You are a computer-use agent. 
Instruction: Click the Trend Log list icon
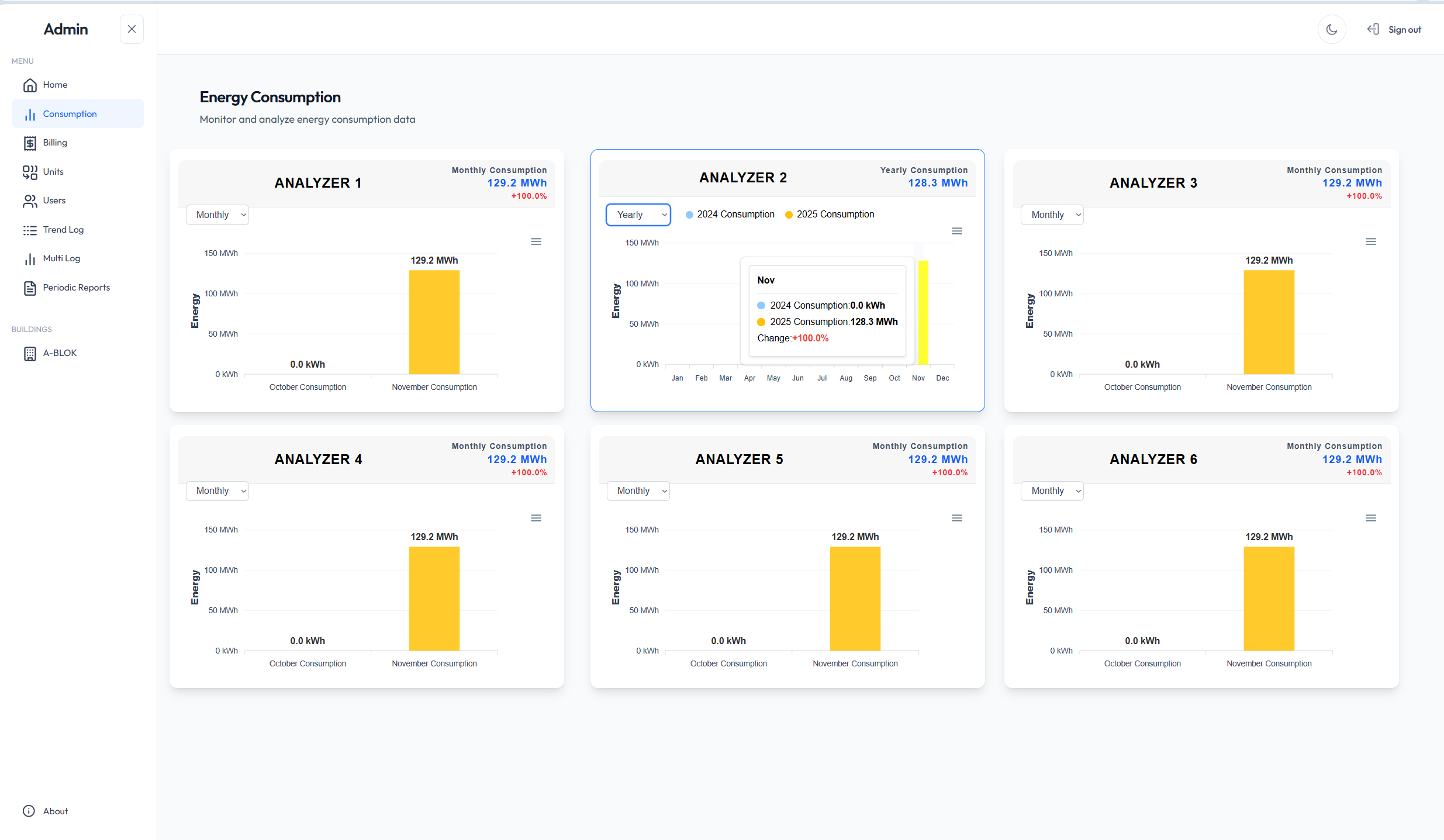pyautogui.click(x=30, y=230)
